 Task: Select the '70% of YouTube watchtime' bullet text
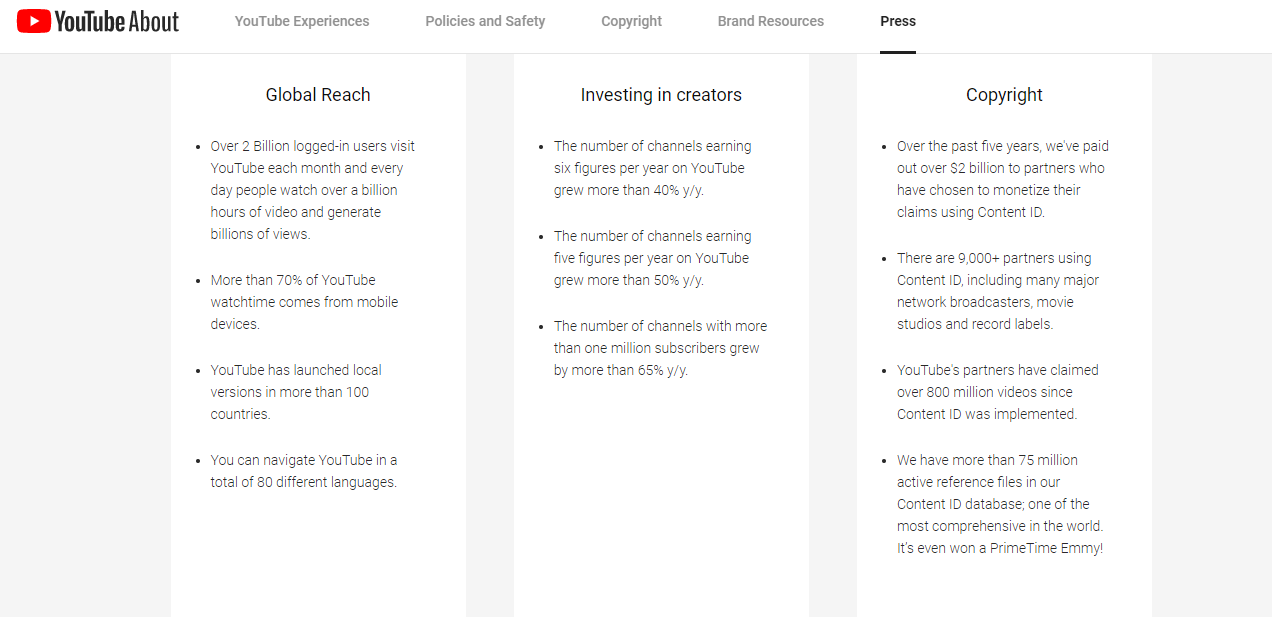point(304,302)
